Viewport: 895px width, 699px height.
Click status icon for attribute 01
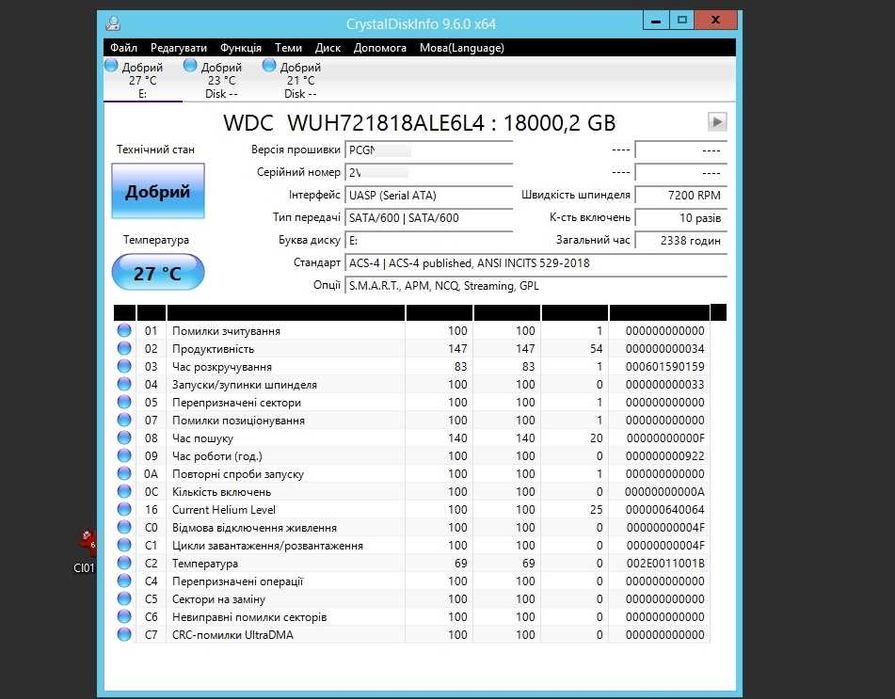(124, 330)
